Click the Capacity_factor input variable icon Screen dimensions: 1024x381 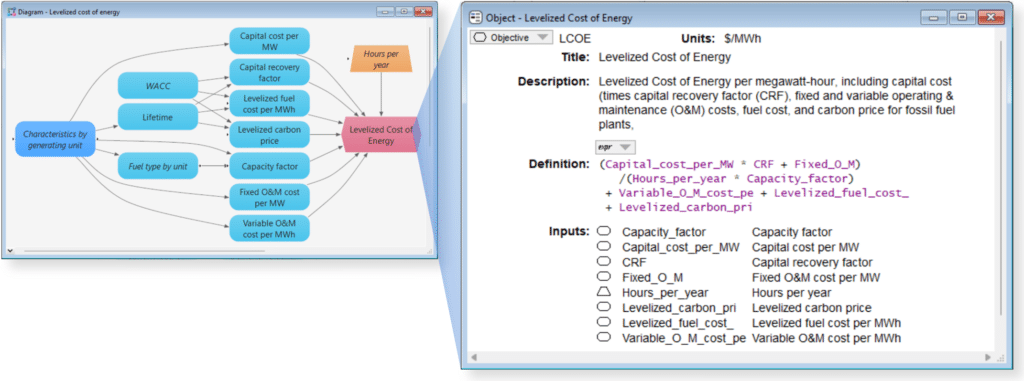pyautogui.click(x=604, y=231)
